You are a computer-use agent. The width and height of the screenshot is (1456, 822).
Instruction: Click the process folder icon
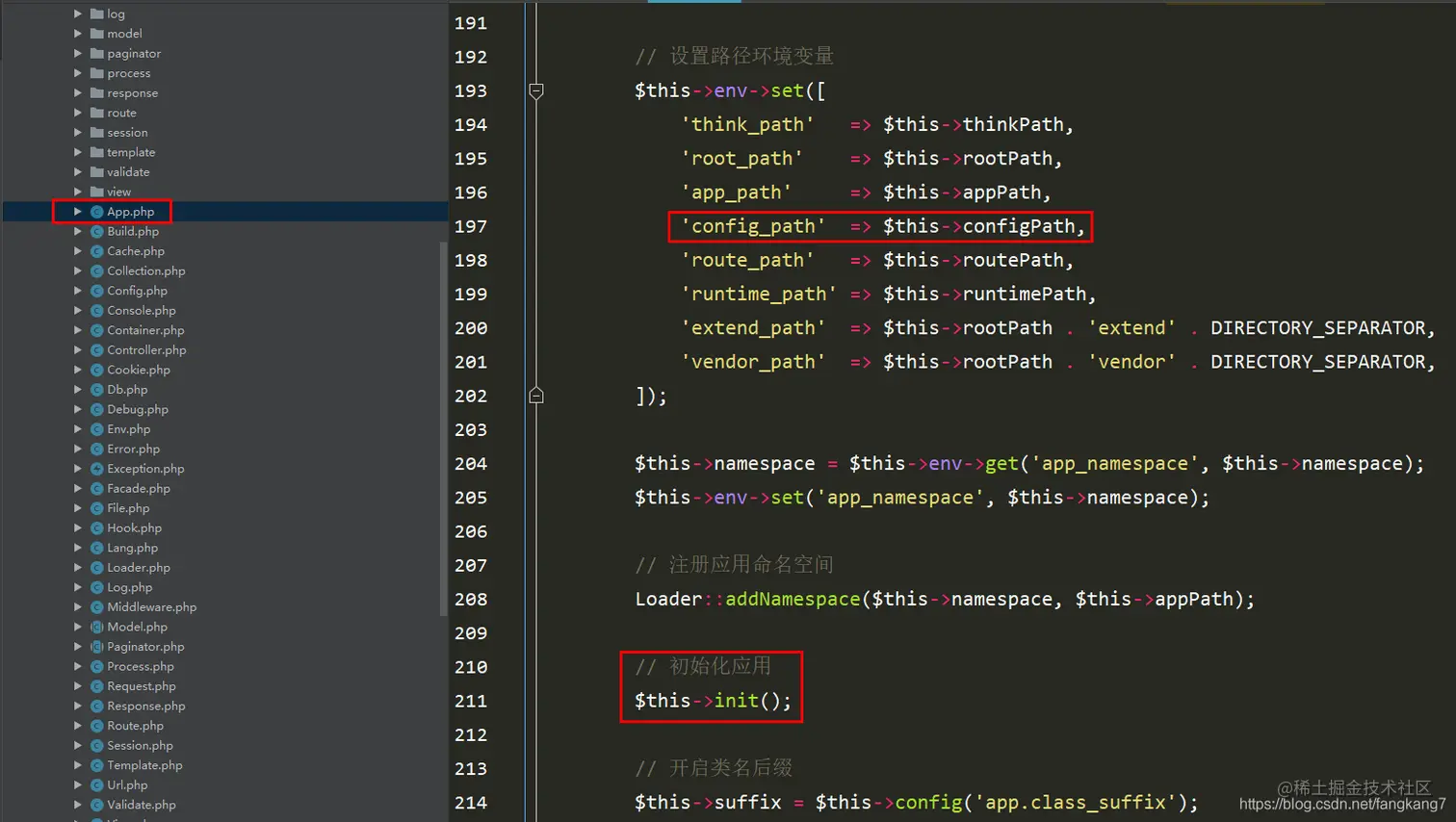pos(96,73)
